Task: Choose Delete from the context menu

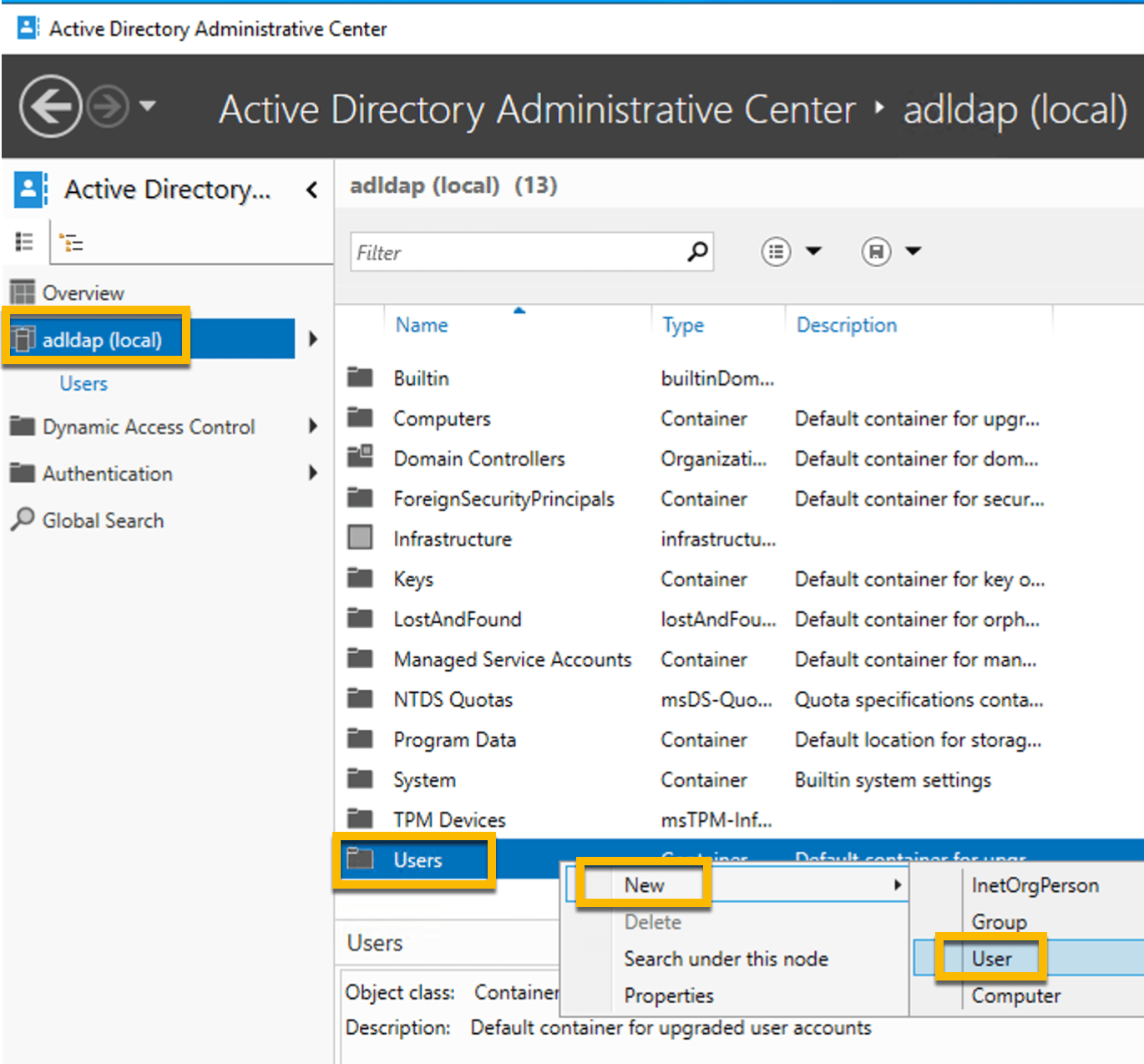Action: 653,922
